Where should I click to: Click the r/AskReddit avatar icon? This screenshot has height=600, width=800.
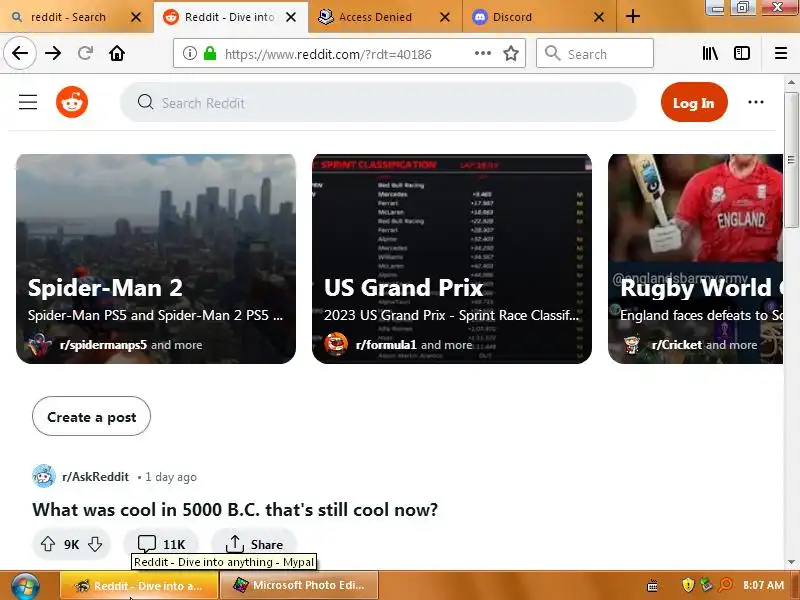pos(44,477)
